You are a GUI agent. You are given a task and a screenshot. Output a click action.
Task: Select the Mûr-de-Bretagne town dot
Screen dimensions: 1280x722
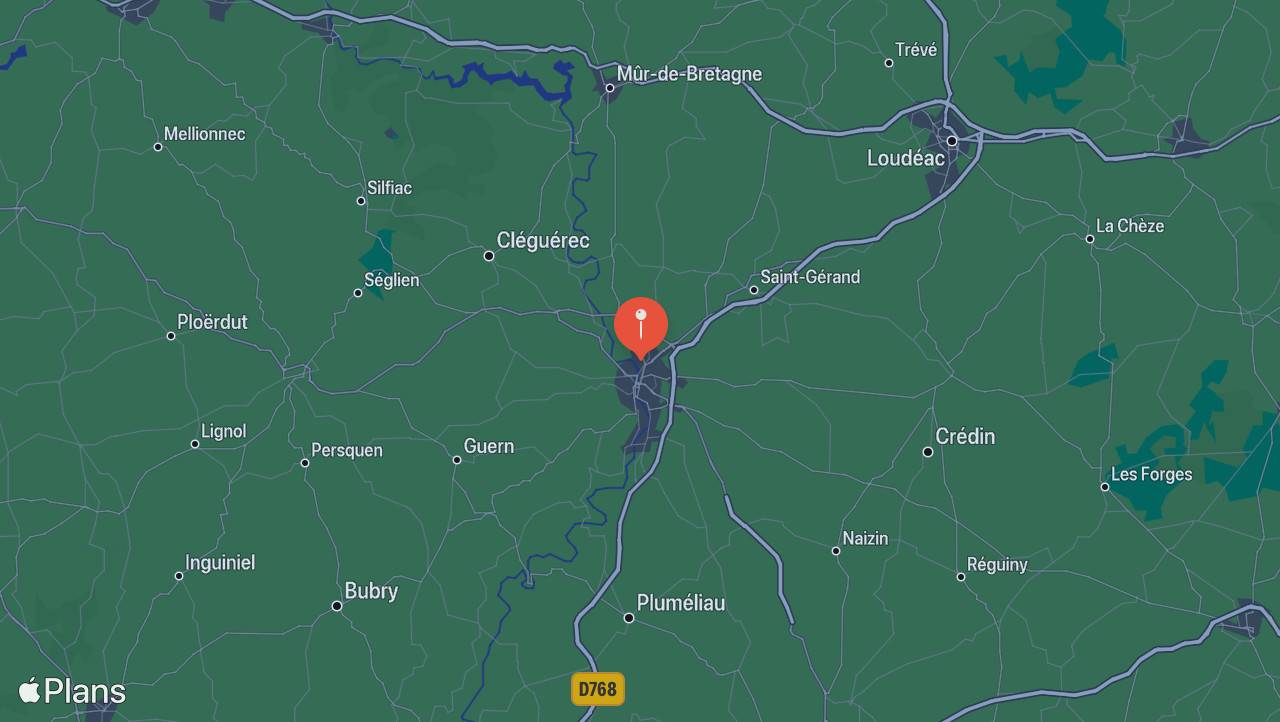click(610, 88)
